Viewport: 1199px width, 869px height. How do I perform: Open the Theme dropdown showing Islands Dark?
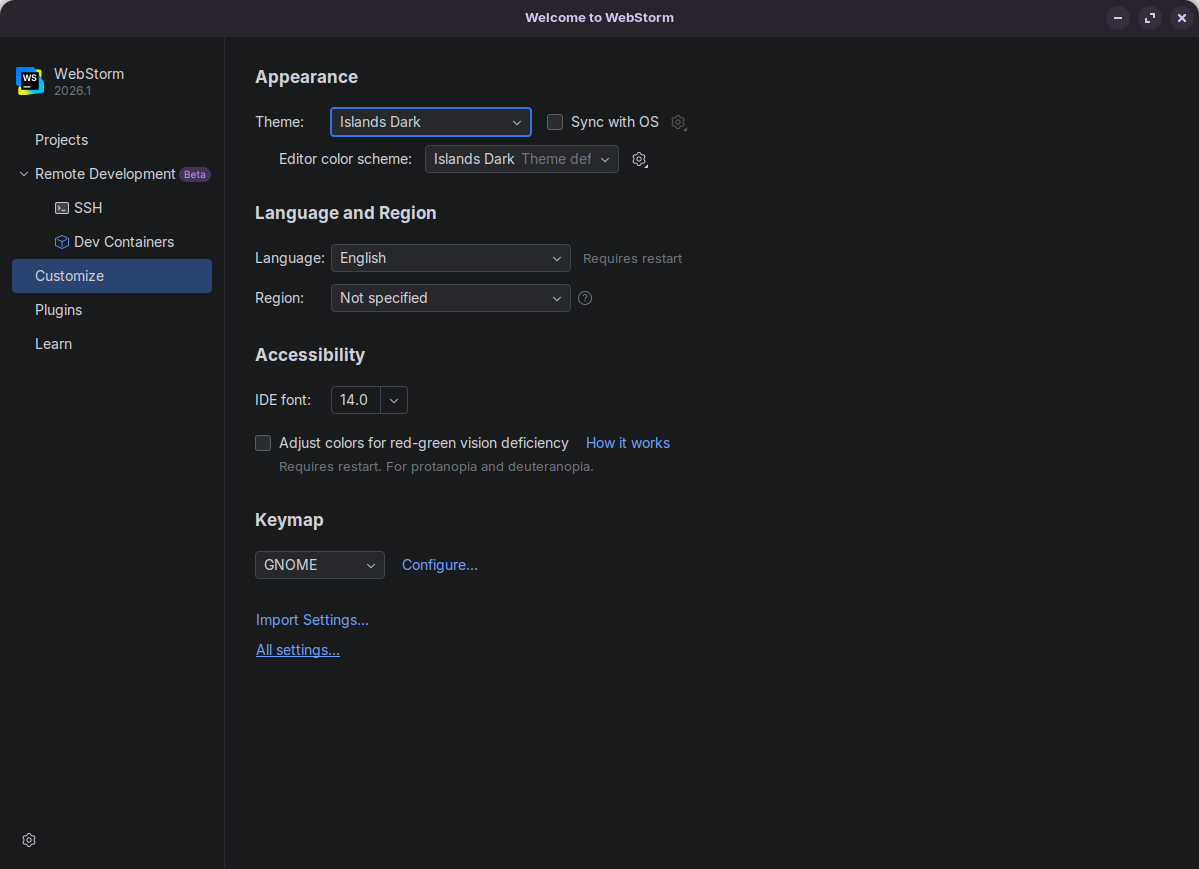[430, 122]
